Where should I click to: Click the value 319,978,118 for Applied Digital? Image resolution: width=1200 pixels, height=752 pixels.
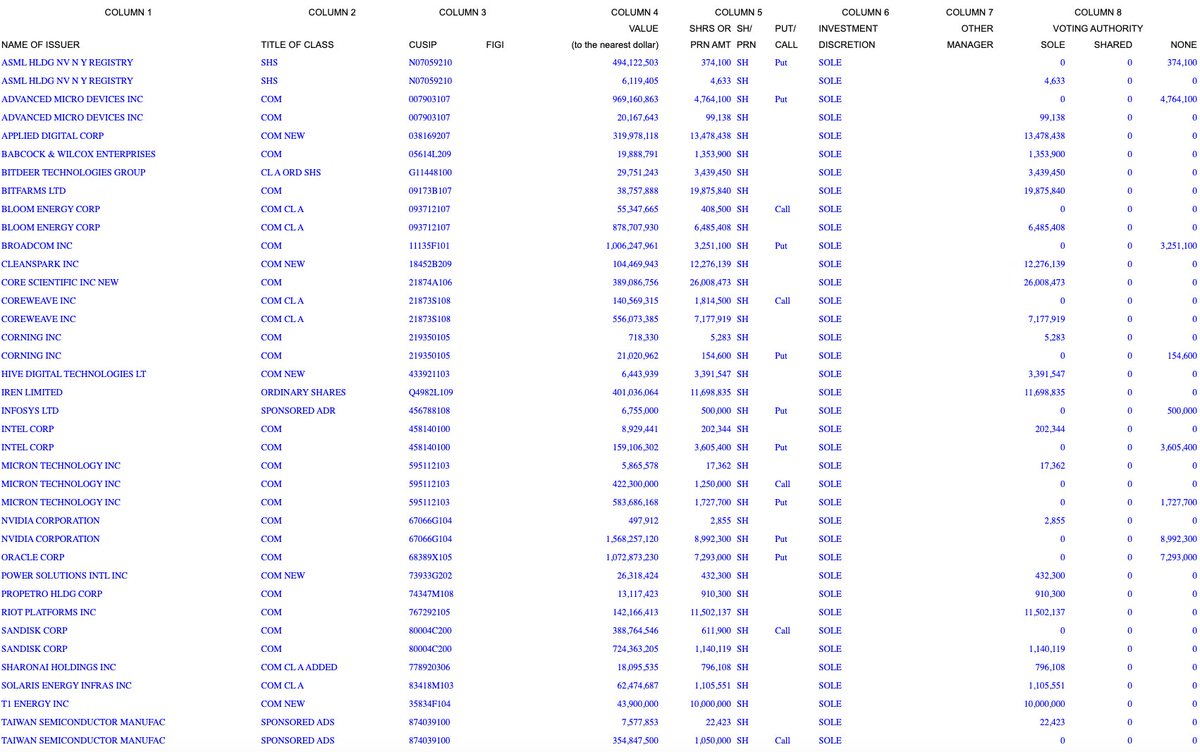coord(635,135)
